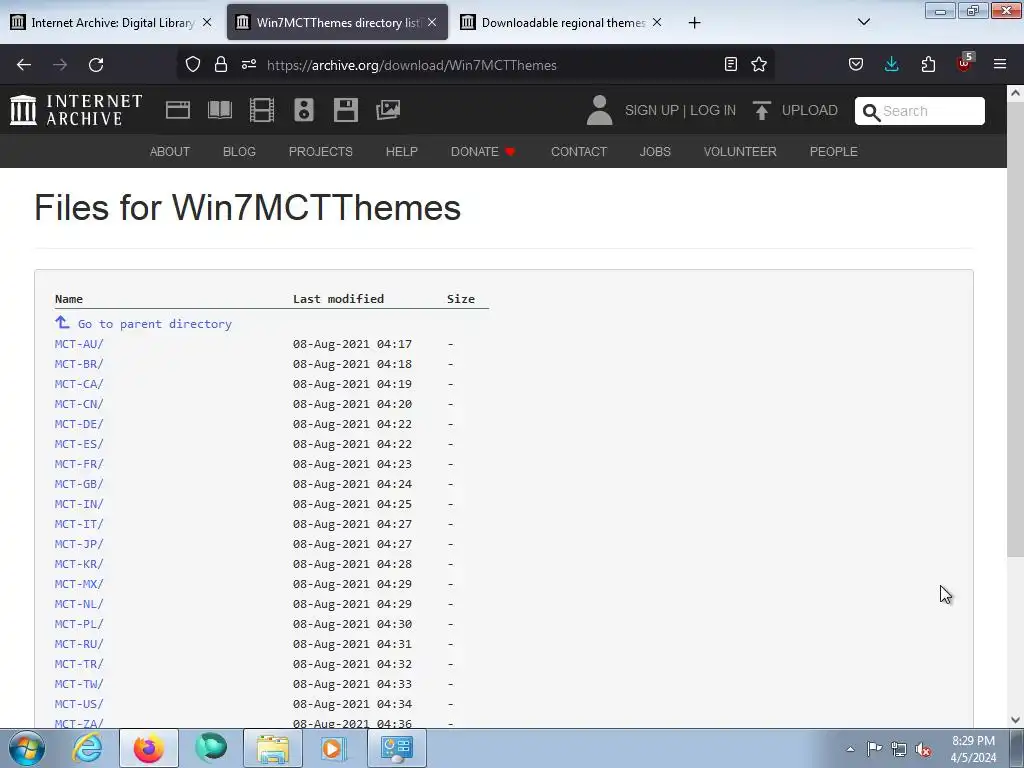Click the LOG IN link
This screenshot has width=1024, height=768.
click(713, 110)
